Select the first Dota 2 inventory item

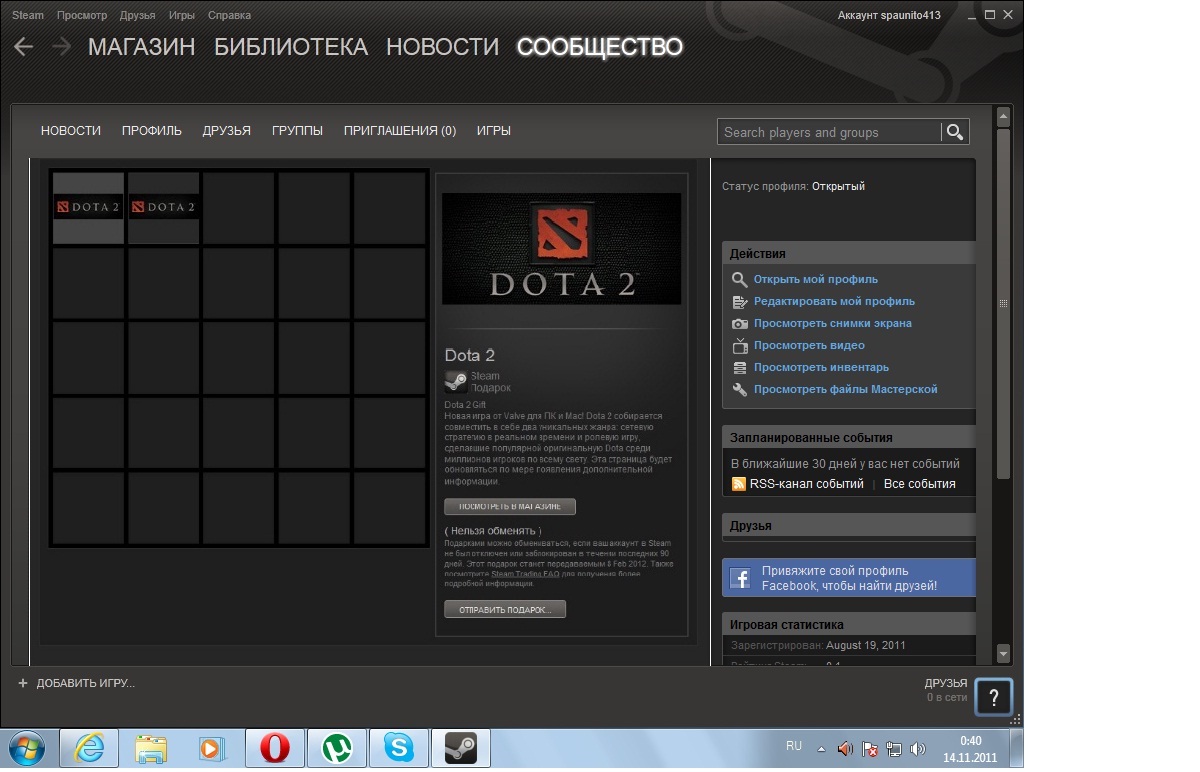[88, 208]
